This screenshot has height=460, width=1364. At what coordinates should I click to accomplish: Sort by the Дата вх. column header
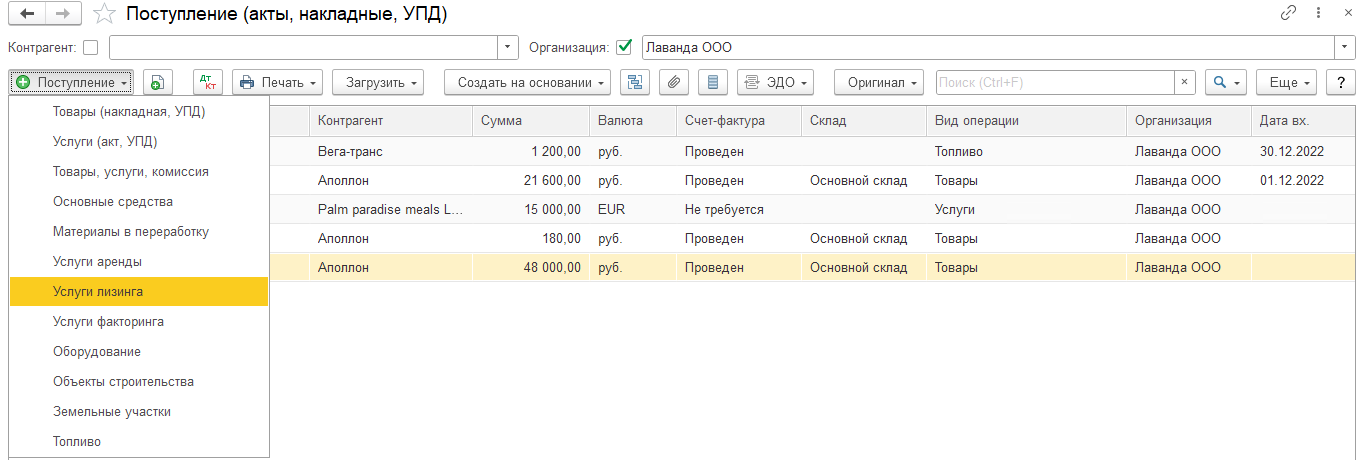[x=1304, y=120]
